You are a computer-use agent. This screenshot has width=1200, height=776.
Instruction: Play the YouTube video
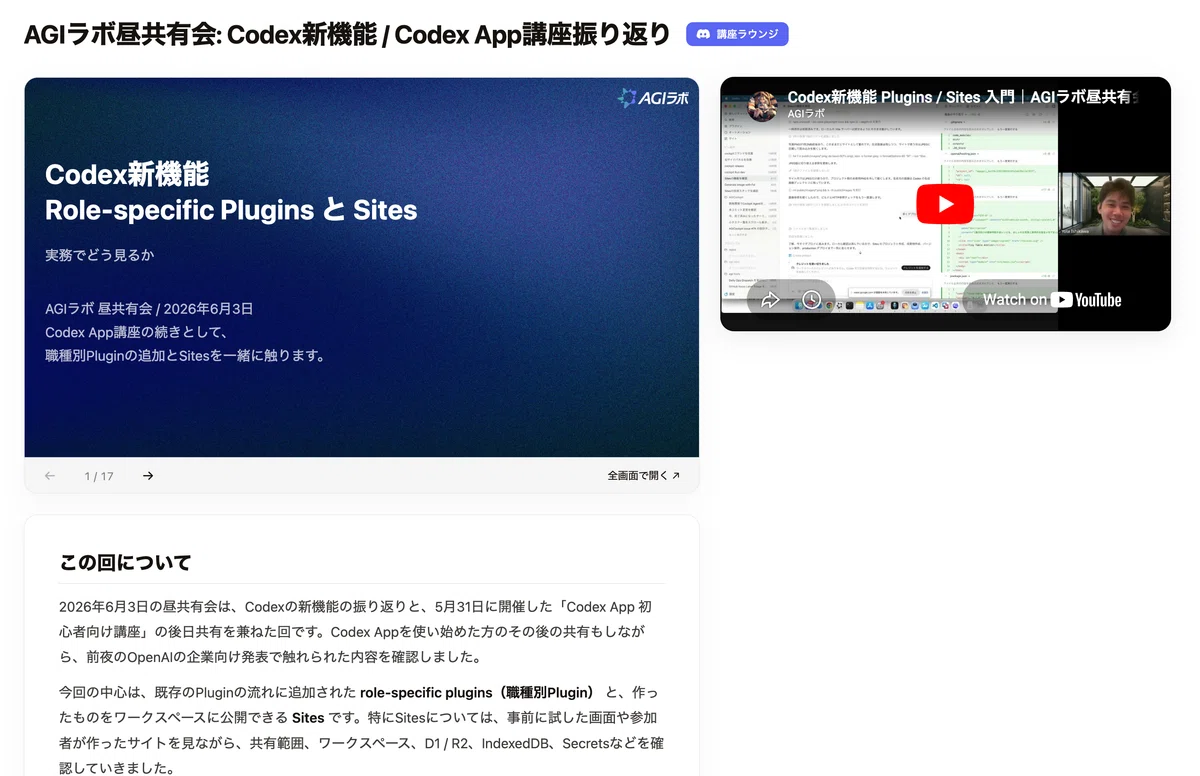click(x=945, y=204)
